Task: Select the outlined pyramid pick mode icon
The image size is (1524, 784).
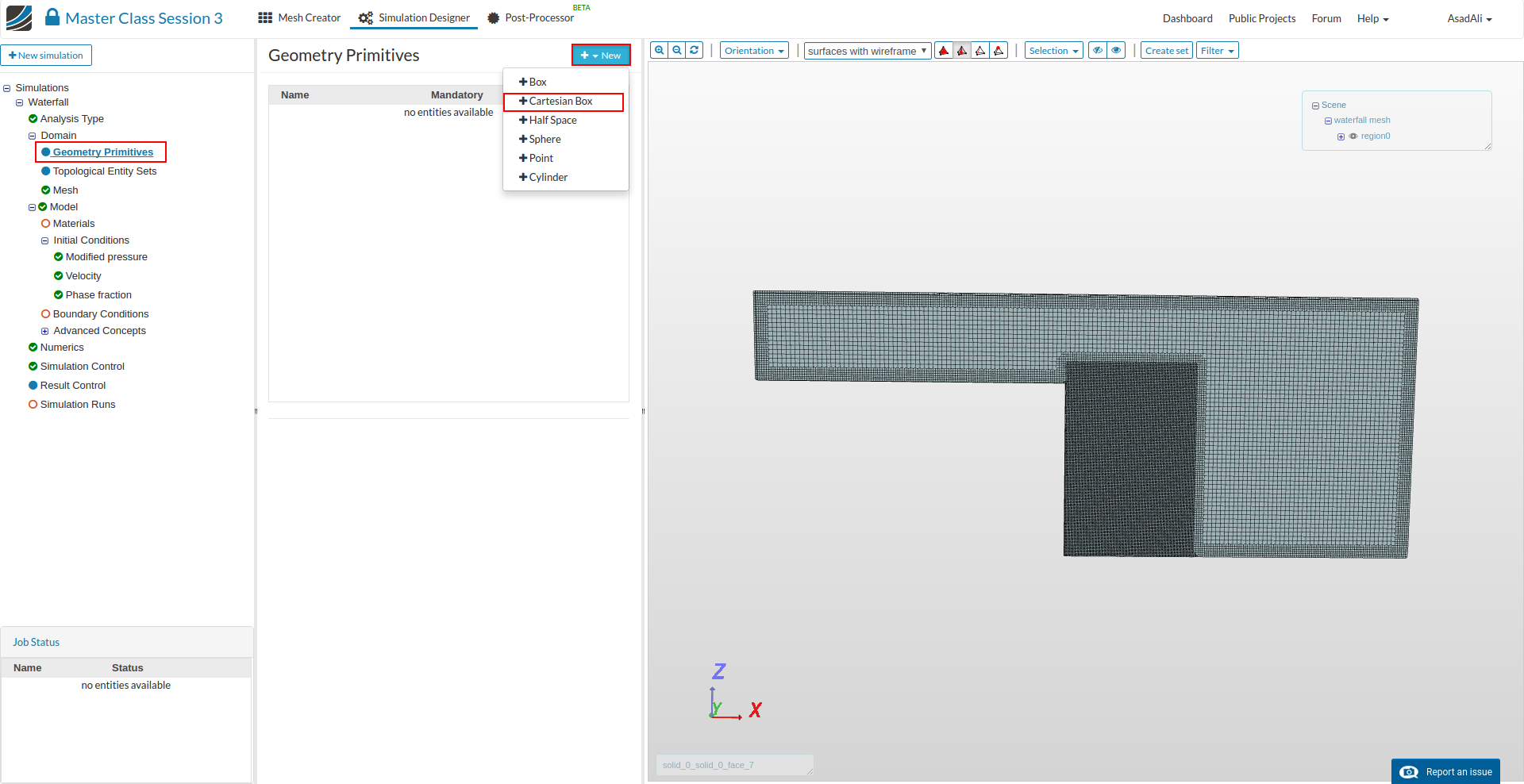Action: [x=980, y=51]
